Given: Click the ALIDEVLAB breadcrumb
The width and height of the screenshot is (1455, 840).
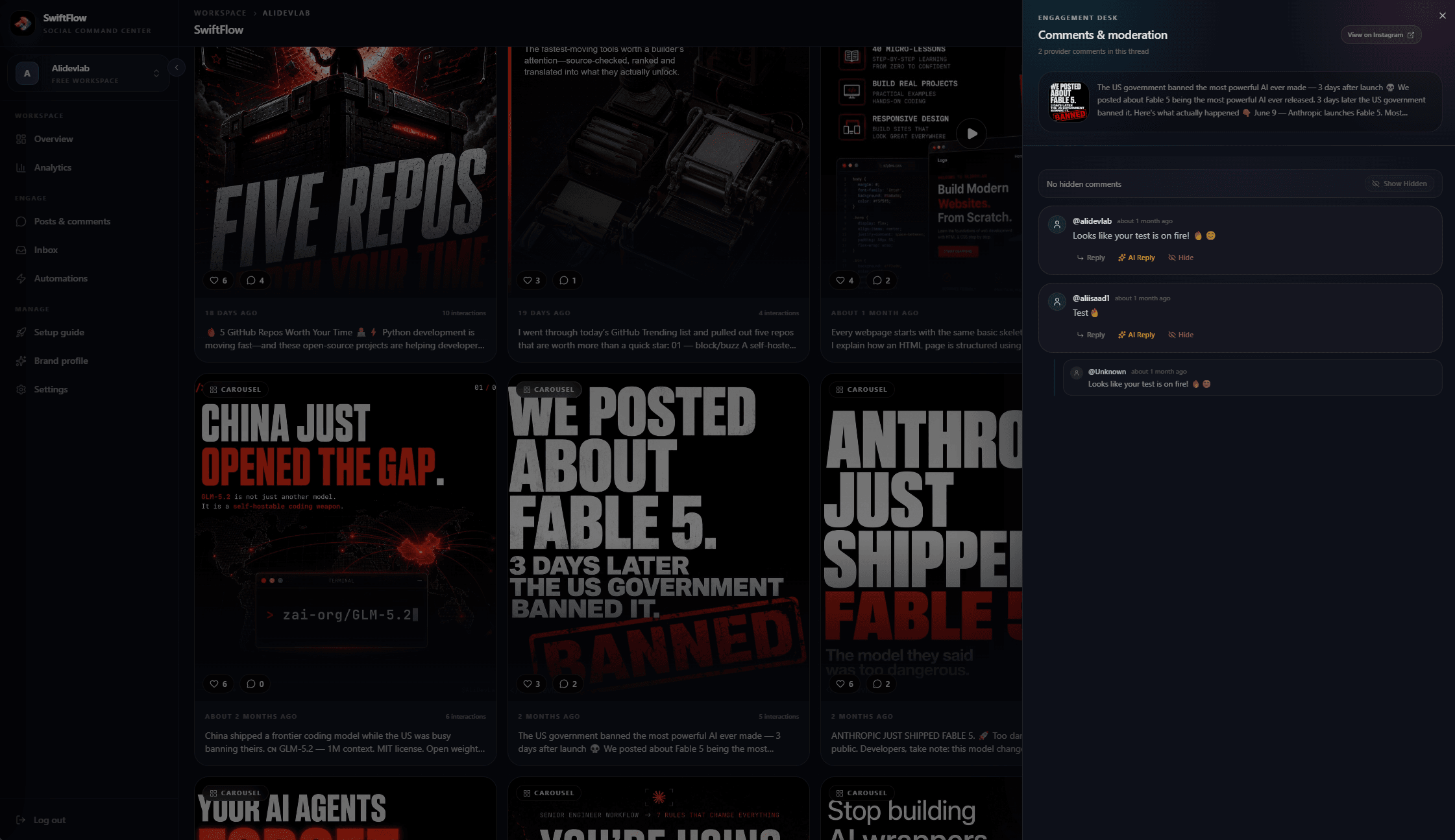Looking at the screenshot, I should [286, 13].
